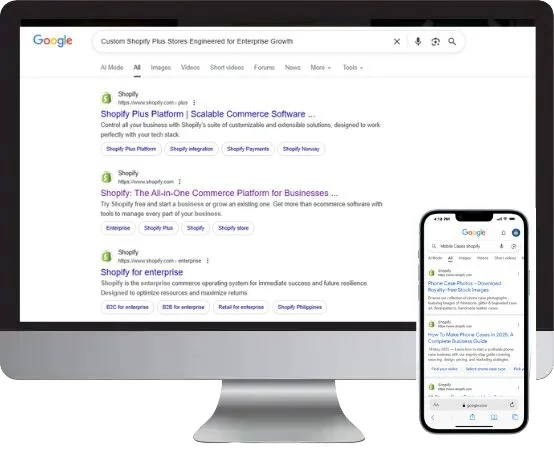
Task: Start voice search with the microphone icon
Action: coord(418,42)
